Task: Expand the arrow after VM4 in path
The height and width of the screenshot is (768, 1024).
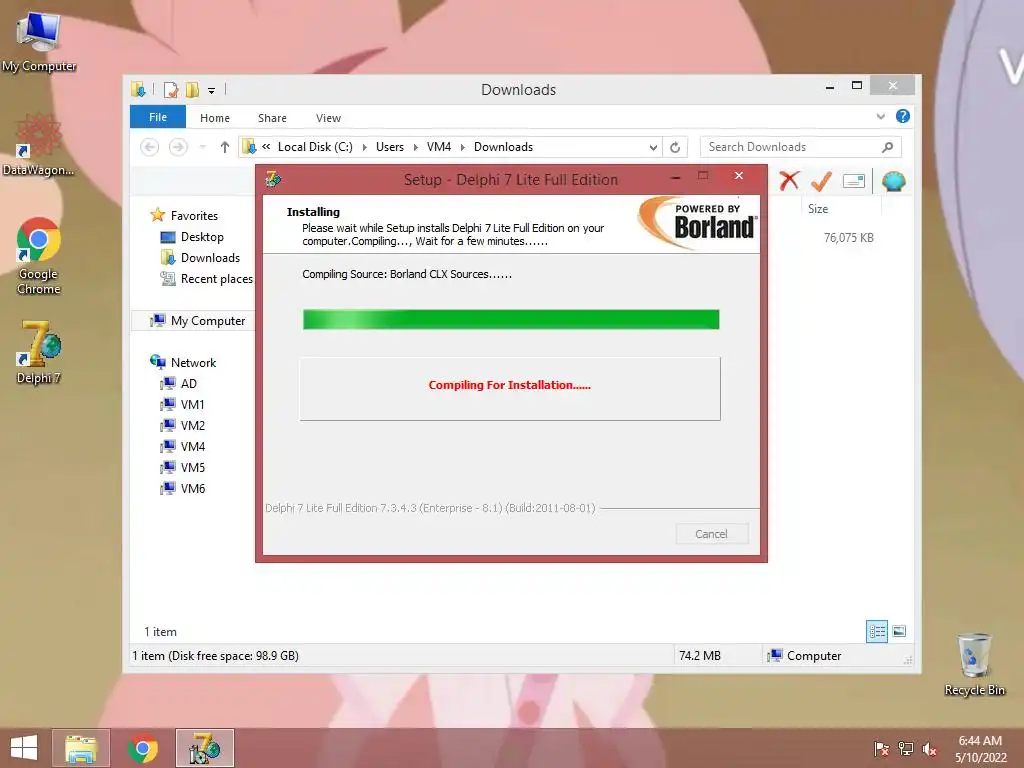Action: click(462, 148)
